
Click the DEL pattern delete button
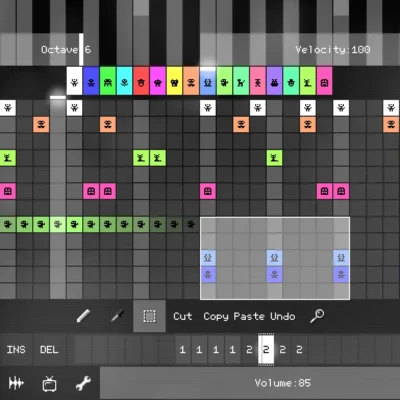[x=49, y=350]
